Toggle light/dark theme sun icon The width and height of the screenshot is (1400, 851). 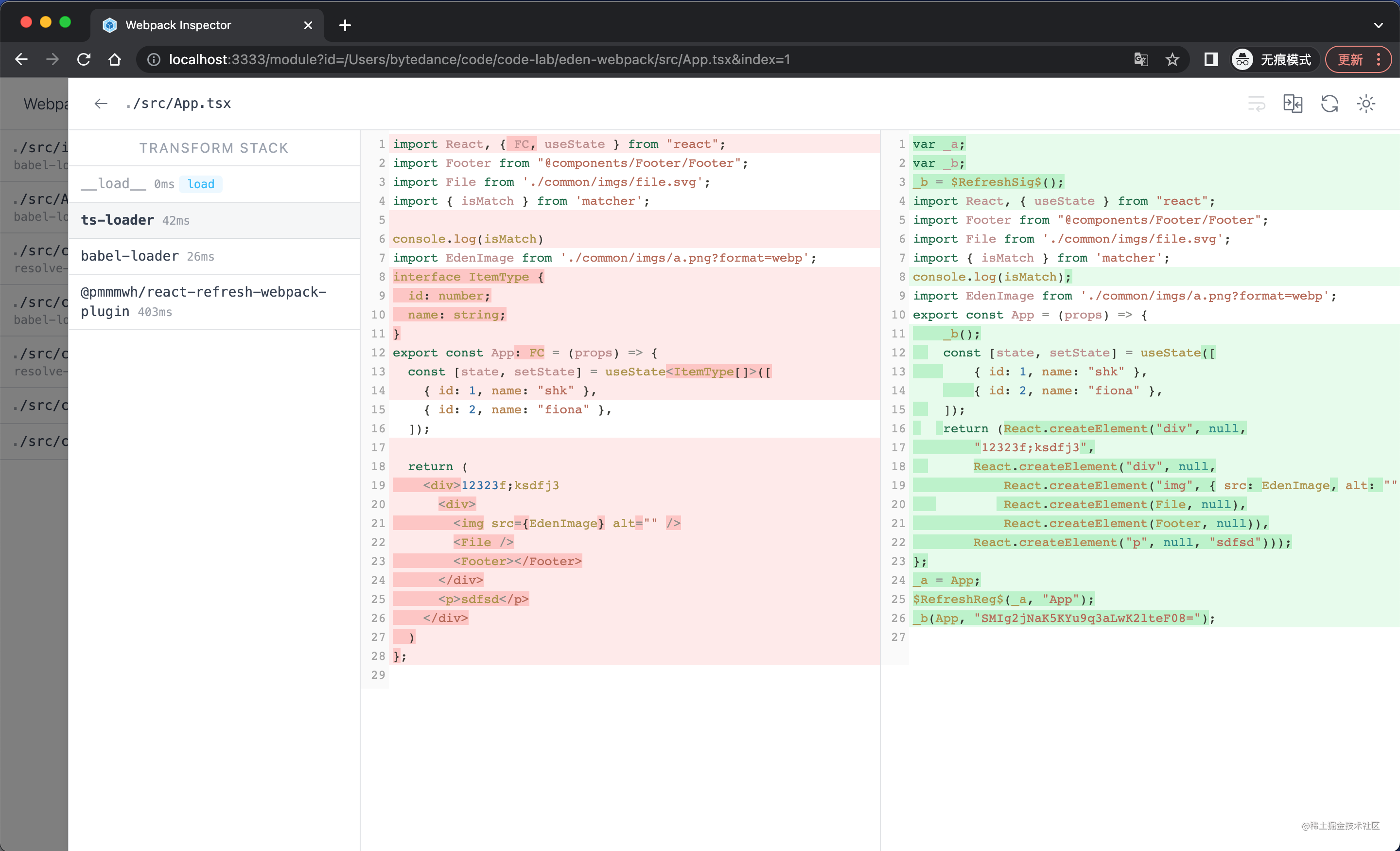pos(1366,104)
